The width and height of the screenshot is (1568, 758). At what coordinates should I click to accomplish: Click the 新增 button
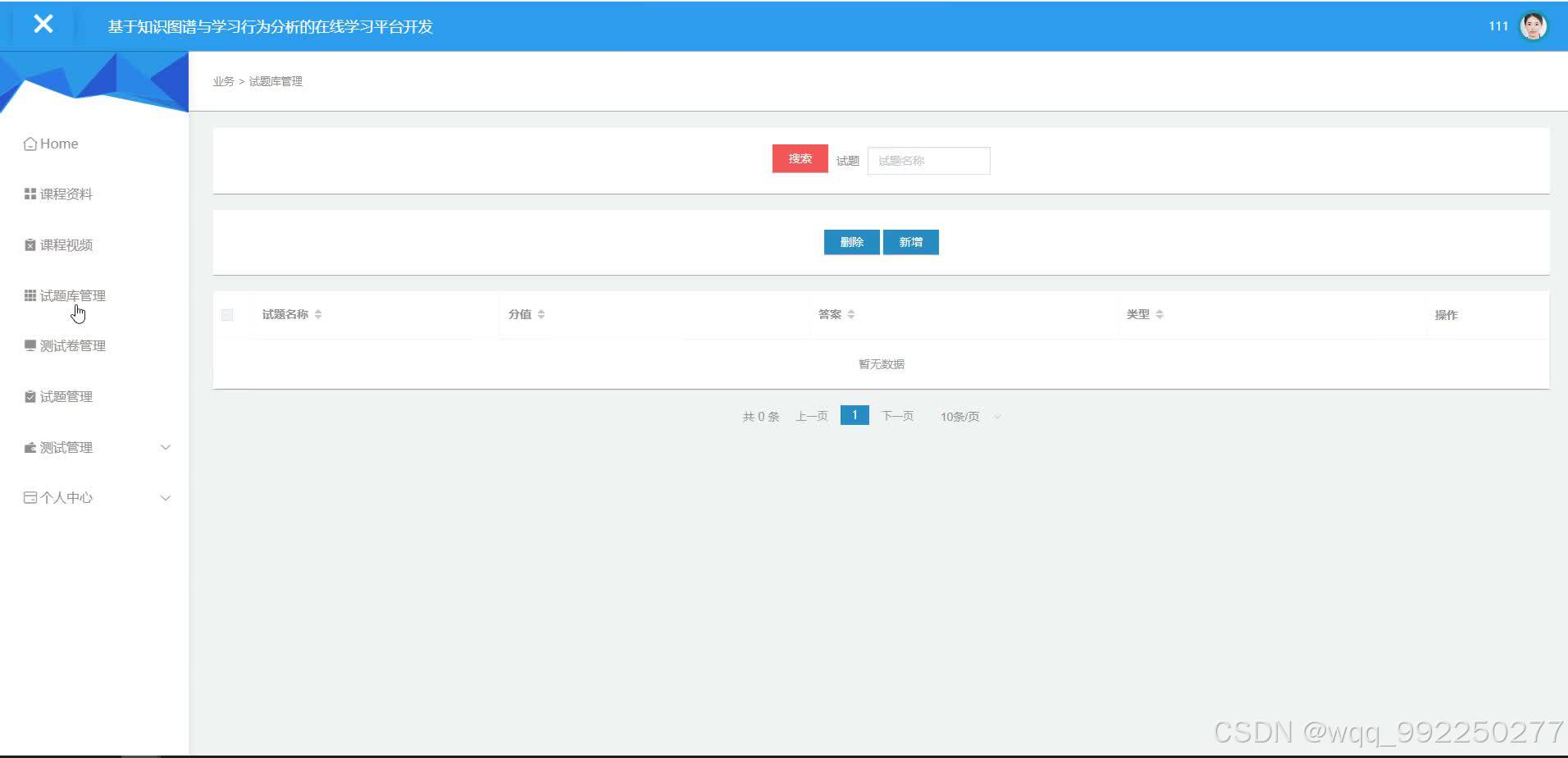pos(910,242)
